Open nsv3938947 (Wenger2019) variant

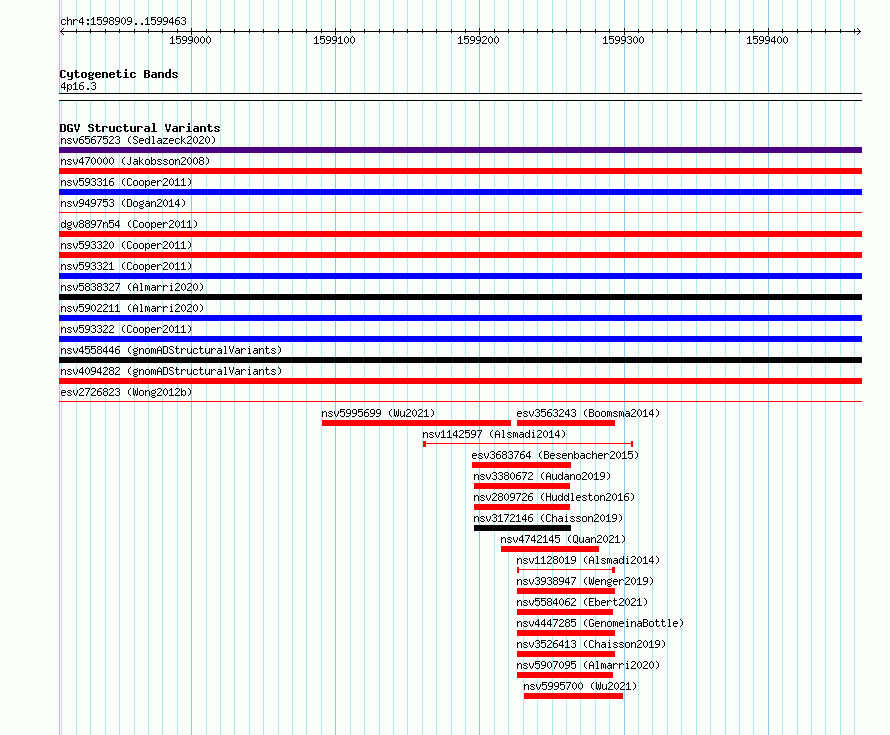pos(585,581)
